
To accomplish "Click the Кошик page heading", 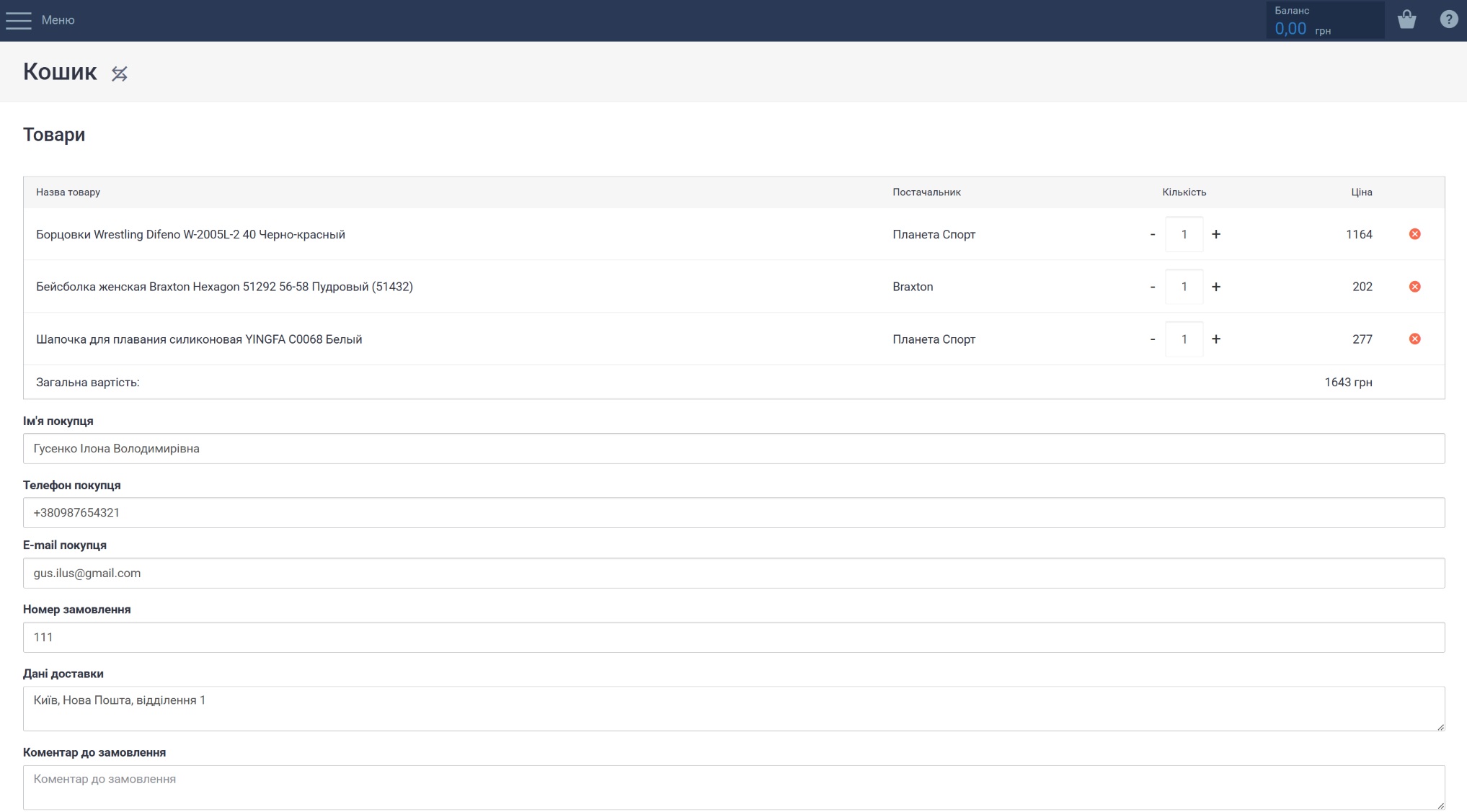I will point(60,71).
